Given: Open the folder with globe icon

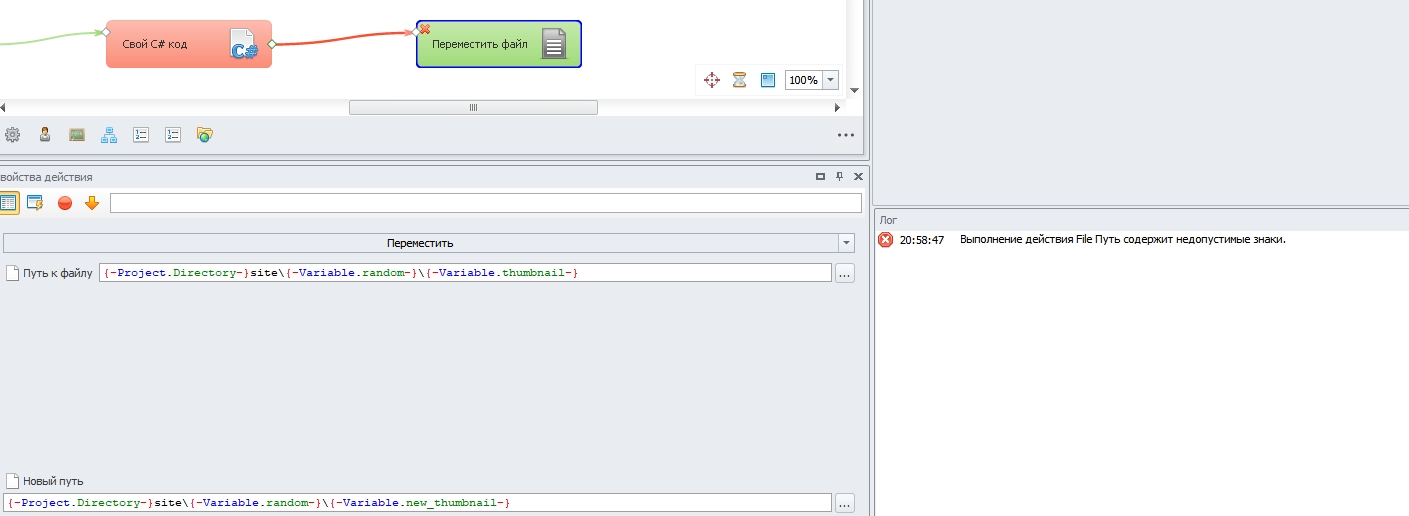Looking at the screenshot, I should [205, 134].
